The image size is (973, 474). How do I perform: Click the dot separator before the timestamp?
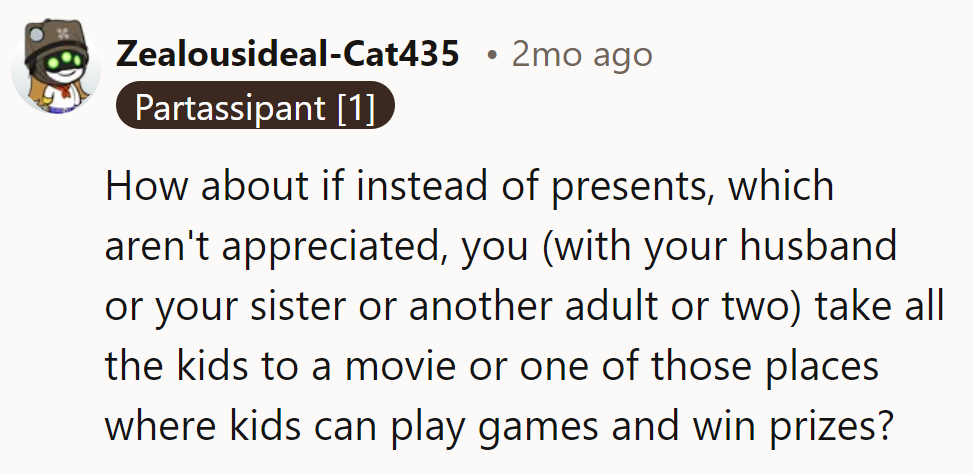491,54
